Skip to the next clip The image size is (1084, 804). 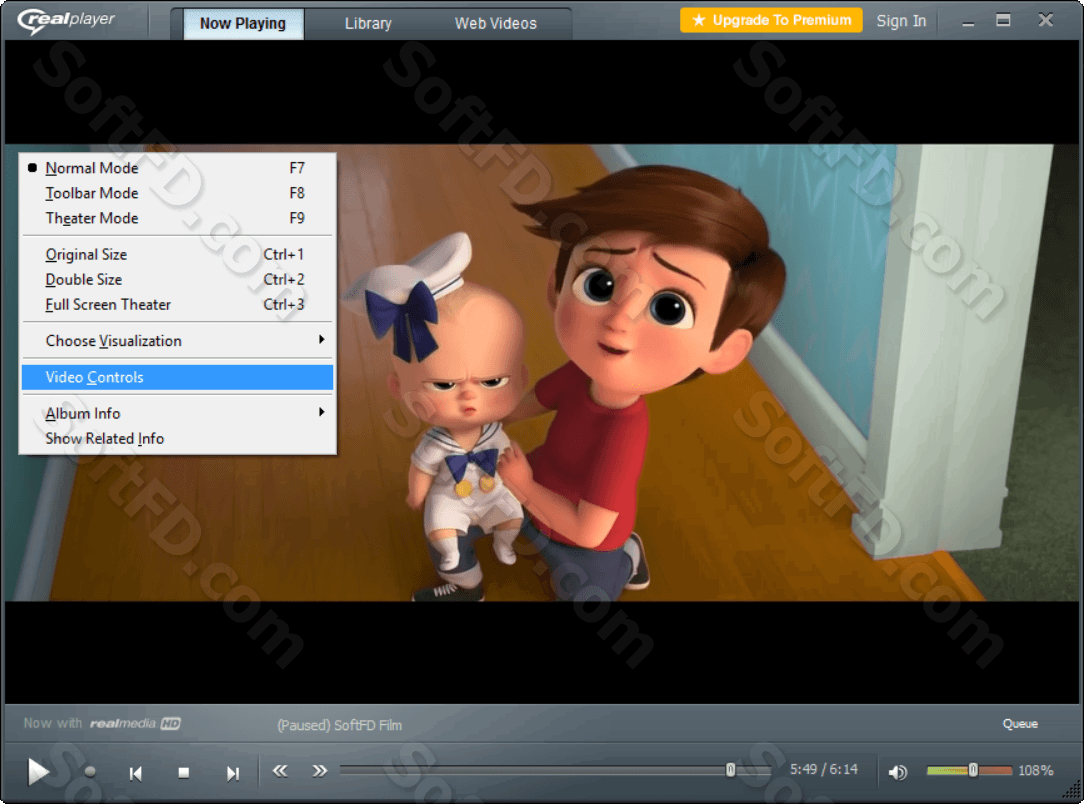(232, 773)
